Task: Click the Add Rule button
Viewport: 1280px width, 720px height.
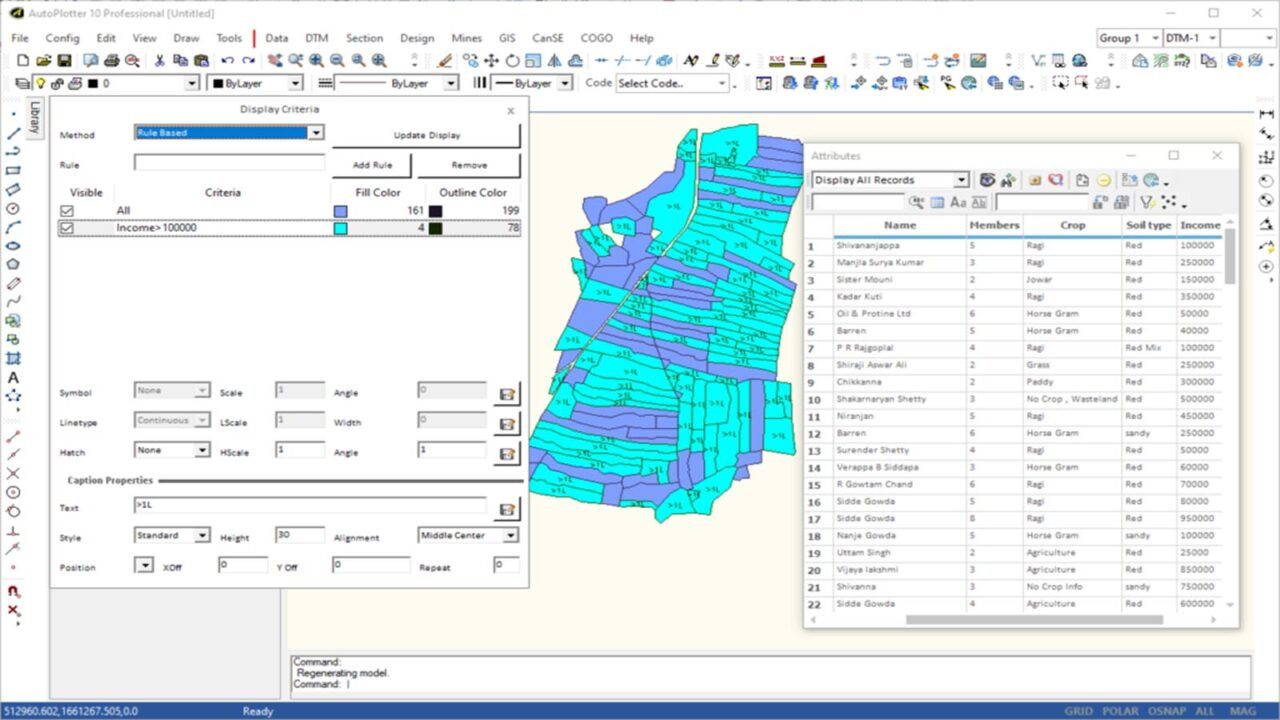Action: pos(373,165)
